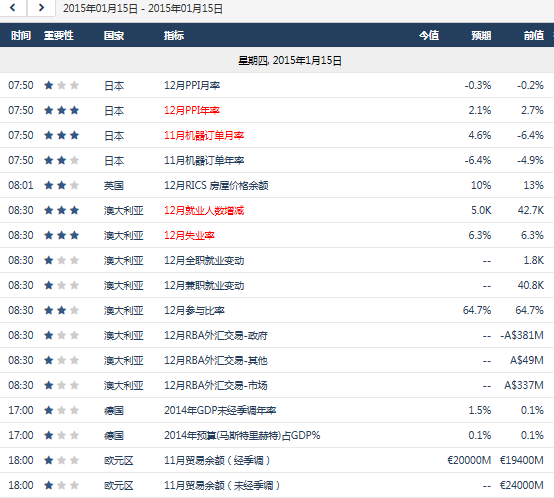Select the previous value -A$381M
Image resolution: width=554 pixels, height=498 pixels.
pyautogui.click(x=522, y=336)
